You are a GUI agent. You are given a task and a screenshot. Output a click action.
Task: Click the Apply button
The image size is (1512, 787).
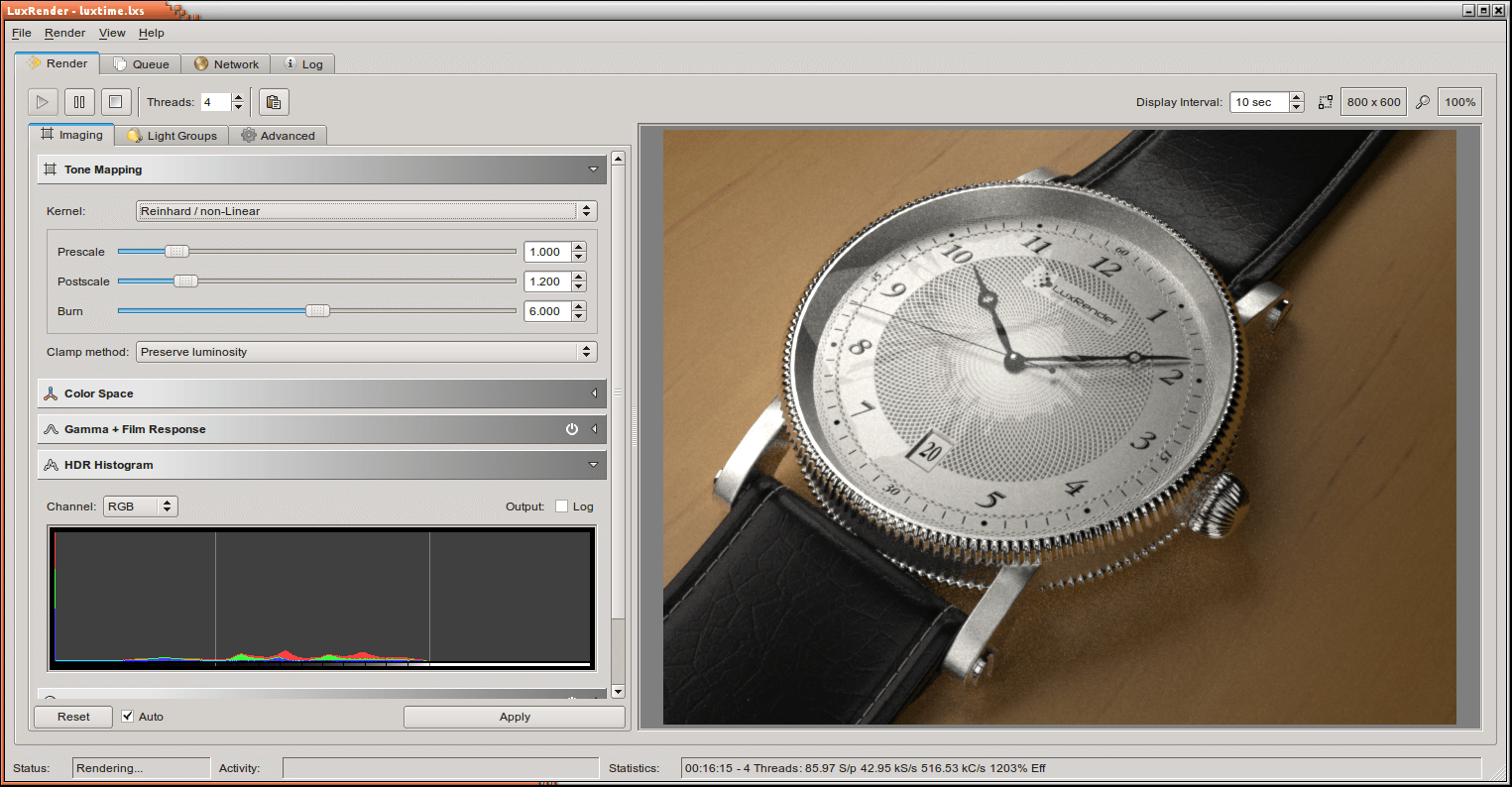pyautogui.click(x=515, y=717)
